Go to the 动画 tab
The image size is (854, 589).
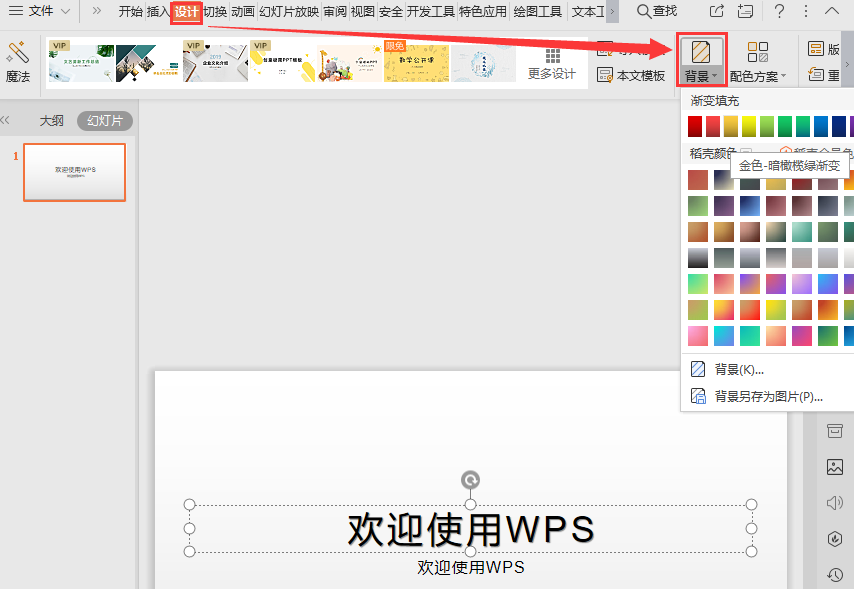click(243, 11)
